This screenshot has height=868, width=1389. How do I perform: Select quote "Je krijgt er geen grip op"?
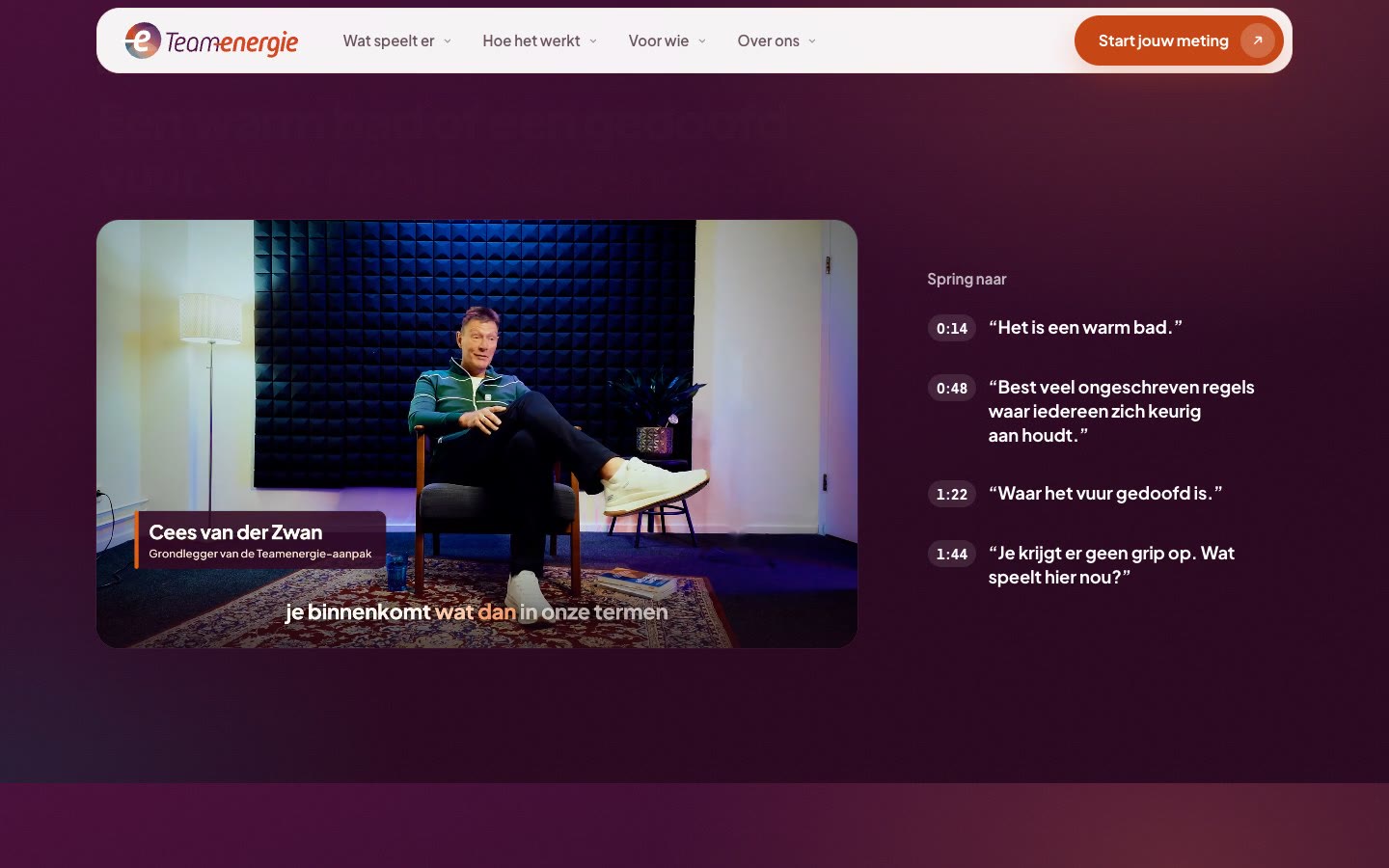[x=1111, y=565]
